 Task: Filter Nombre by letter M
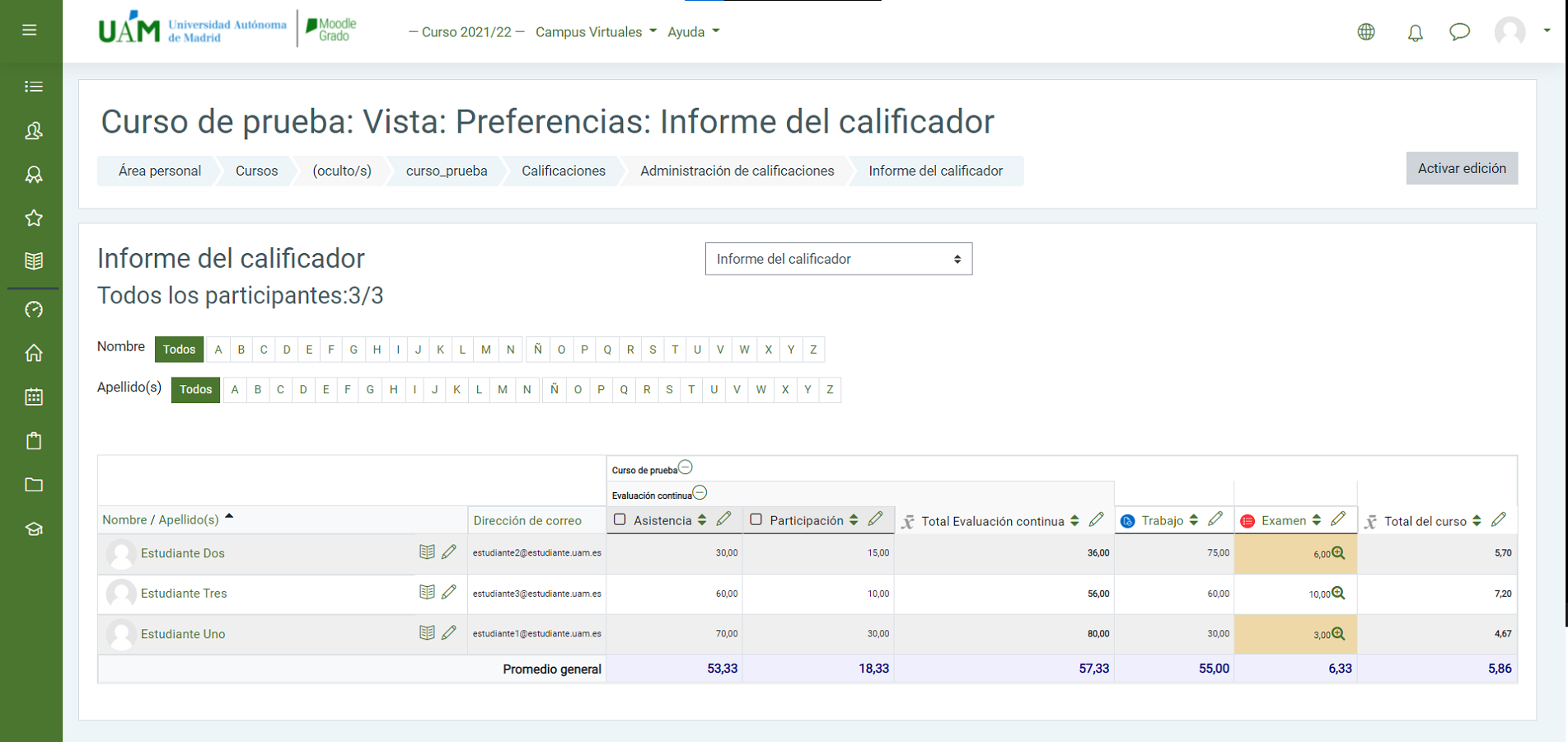(486, 350)
